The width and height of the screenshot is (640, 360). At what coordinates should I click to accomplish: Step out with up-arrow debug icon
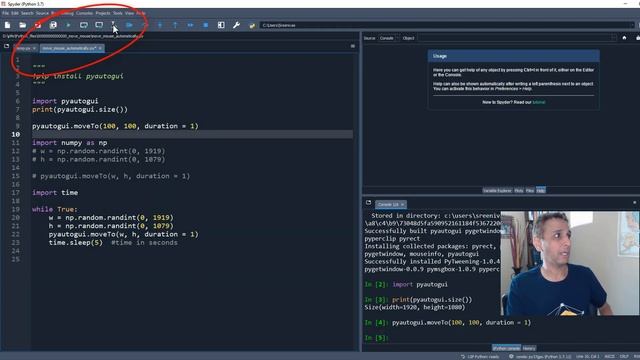pyautogui.click(x=175, y=25)
